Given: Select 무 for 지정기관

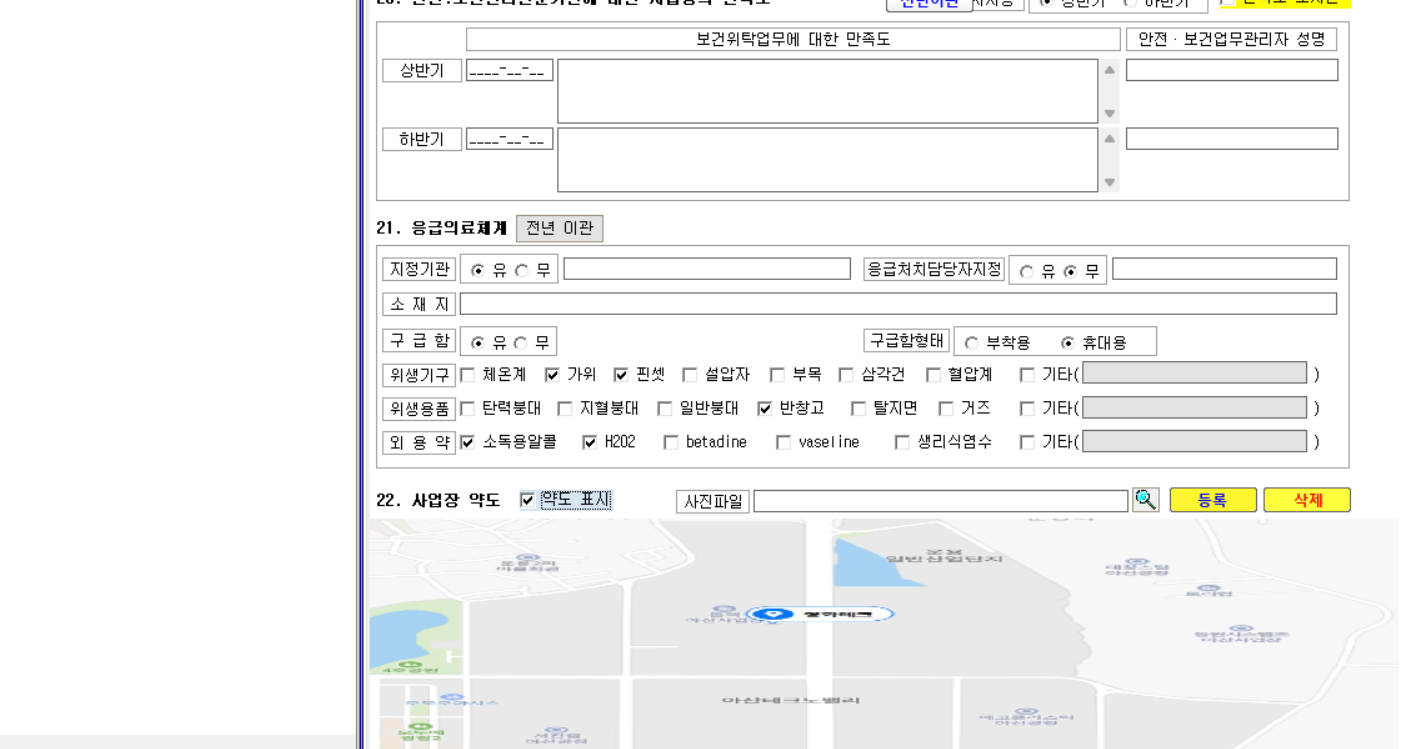Looking at the screenshot, I should [x=521, y=271].
